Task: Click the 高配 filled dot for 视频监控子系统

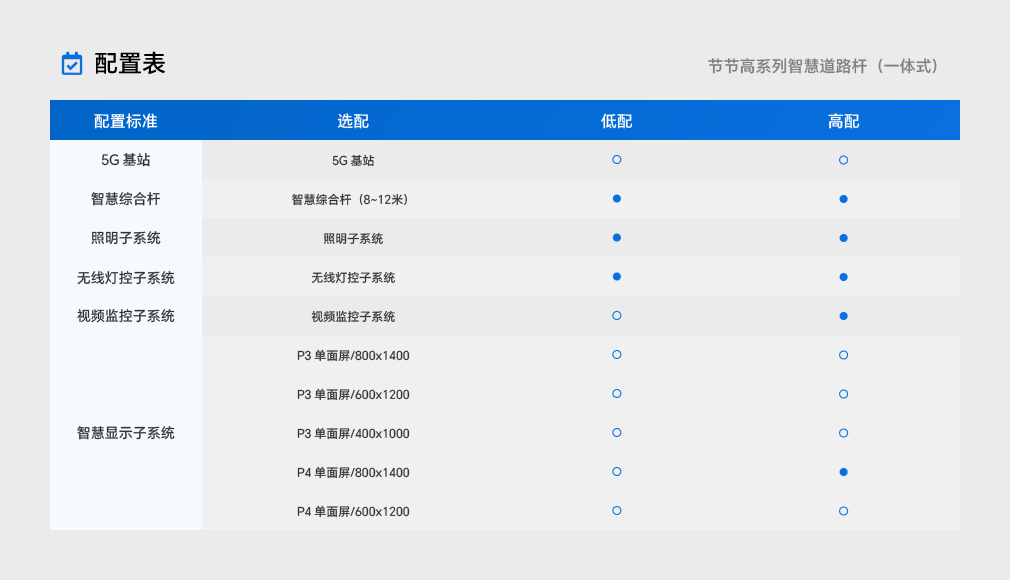Action: [844, 316]
